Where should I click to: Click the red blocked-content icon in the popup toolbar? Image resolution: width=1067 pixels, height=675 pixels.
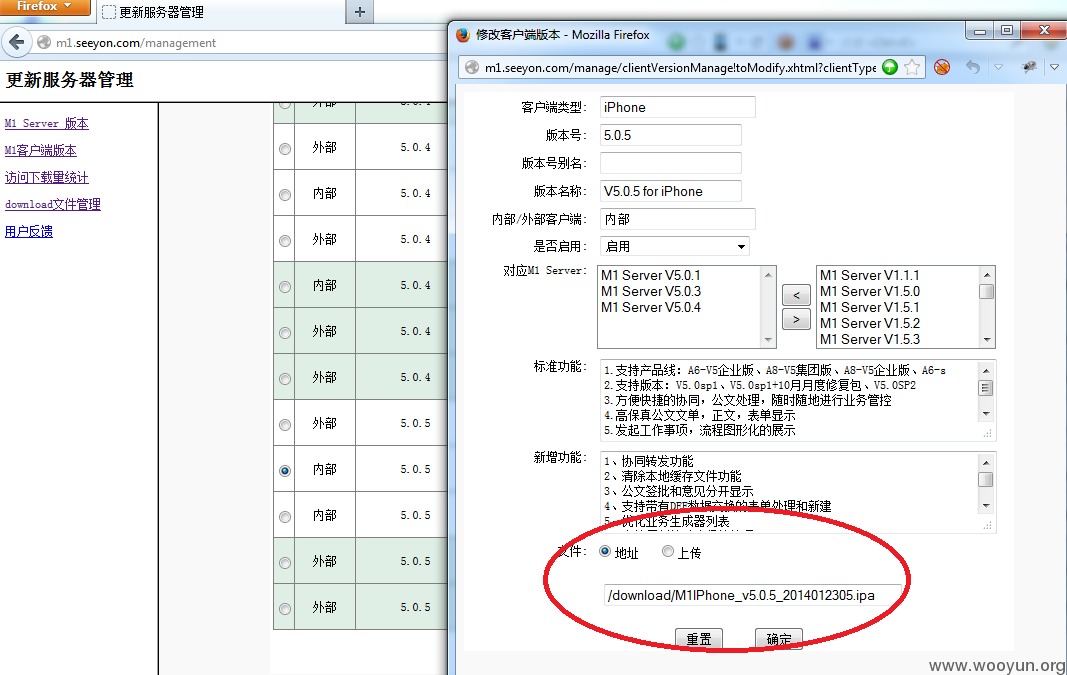(x=942, y=67)
